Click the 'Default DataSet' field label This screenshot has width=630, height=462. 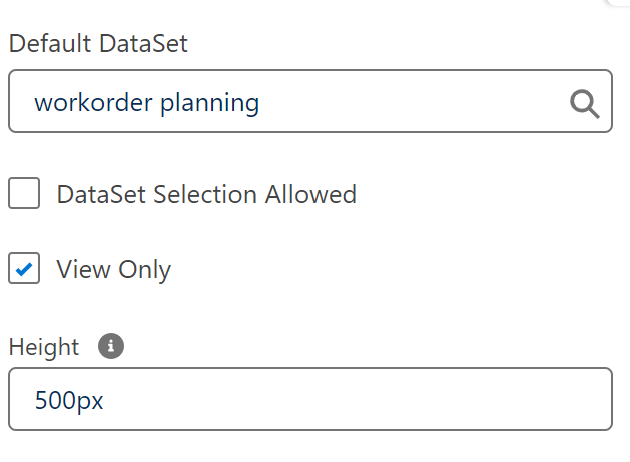tap(97, 44)
